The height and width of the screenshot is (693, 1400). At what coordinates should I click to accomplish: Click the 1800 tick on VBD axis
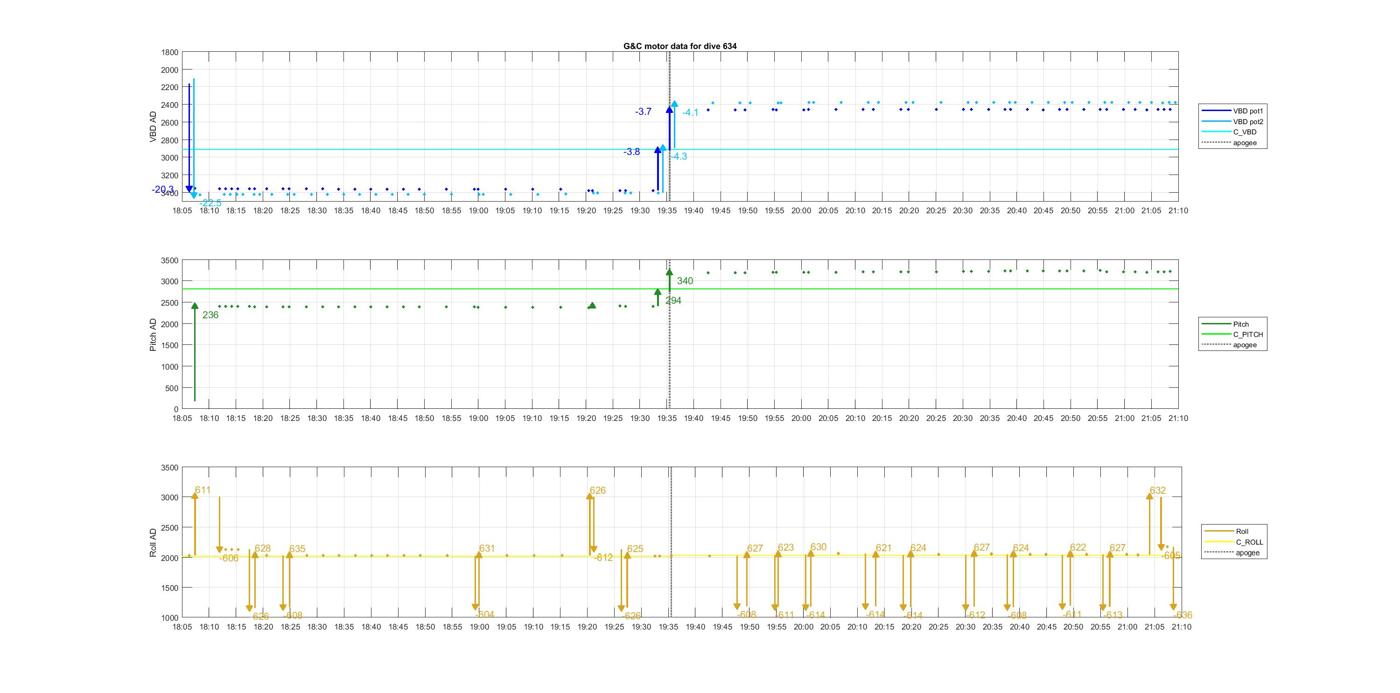[169, 52]
